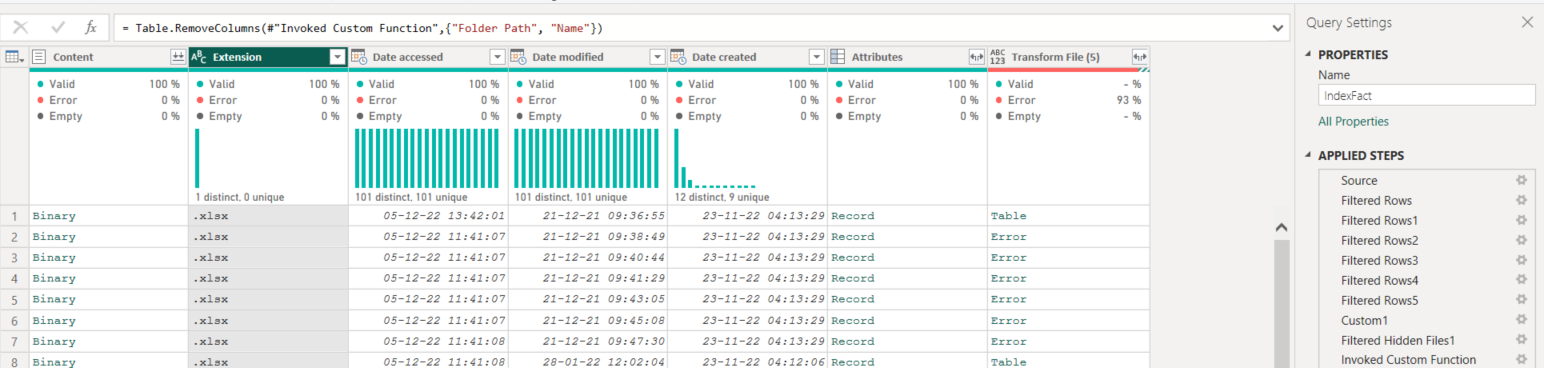Click the Table cell in row 1
1544x368 pixels.
pyautogui.click(x=1068, y=216)
